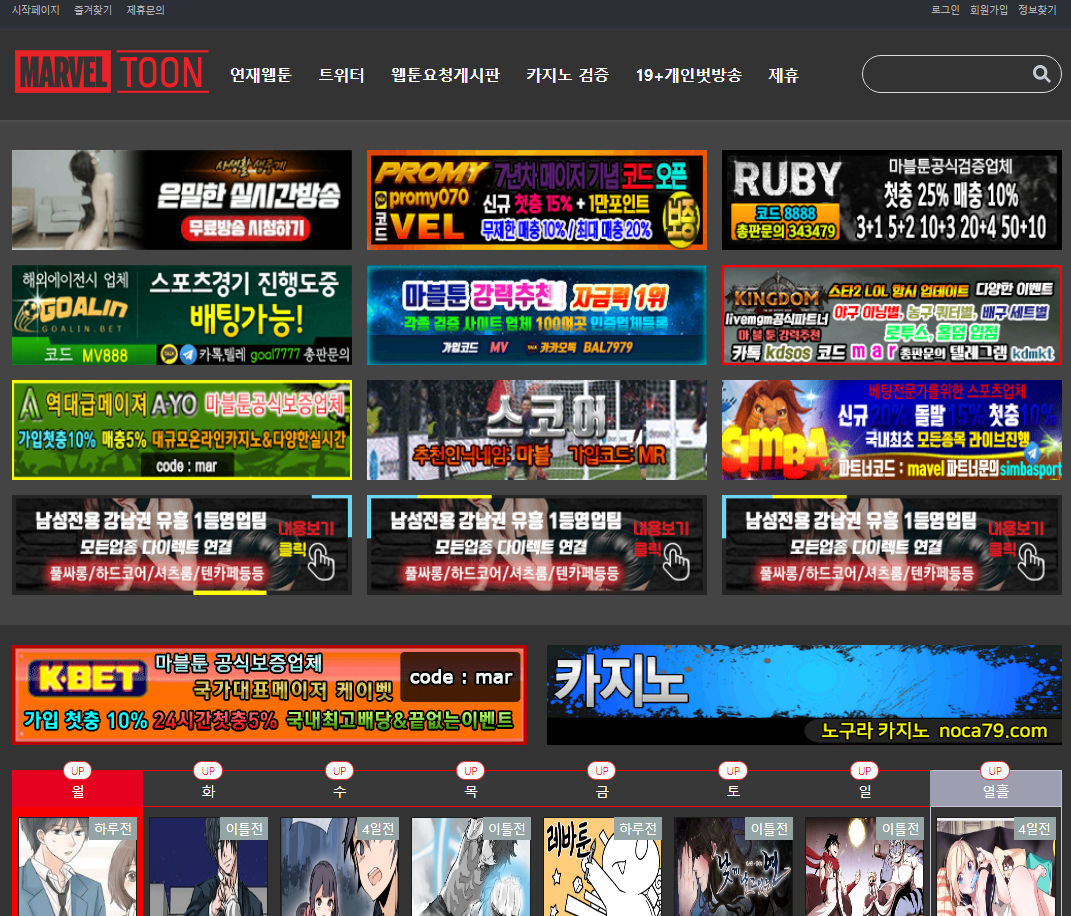Click the search magnifier icon
Viewport: 1071px width, 916px height.
point(1041,74)
